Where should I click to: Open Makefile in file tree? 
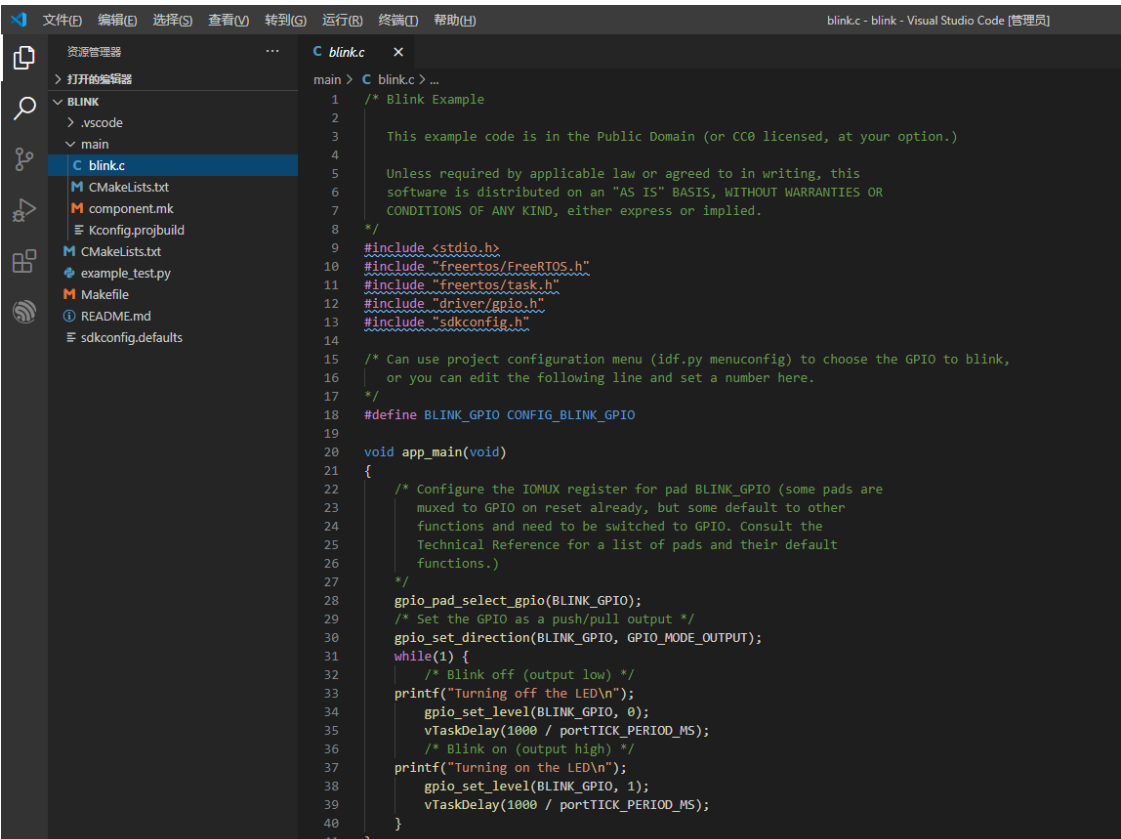[173, 294]
